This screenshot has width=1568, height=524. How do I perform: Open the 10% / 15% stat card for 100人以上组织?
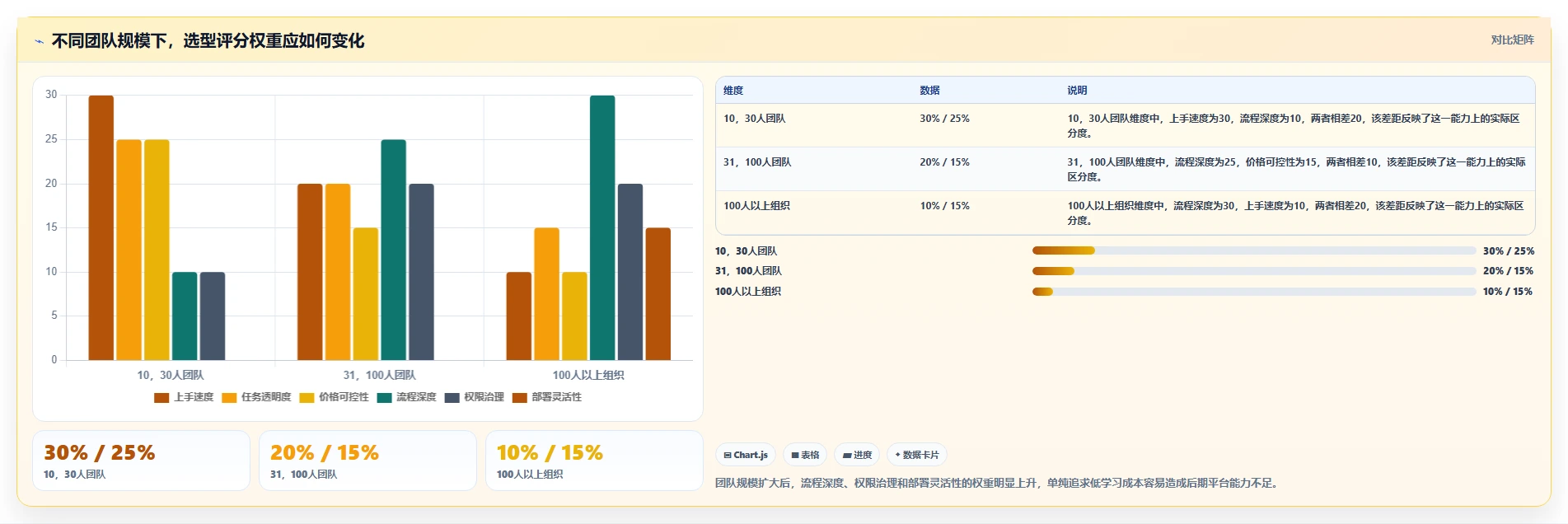(x=594, y=461)
